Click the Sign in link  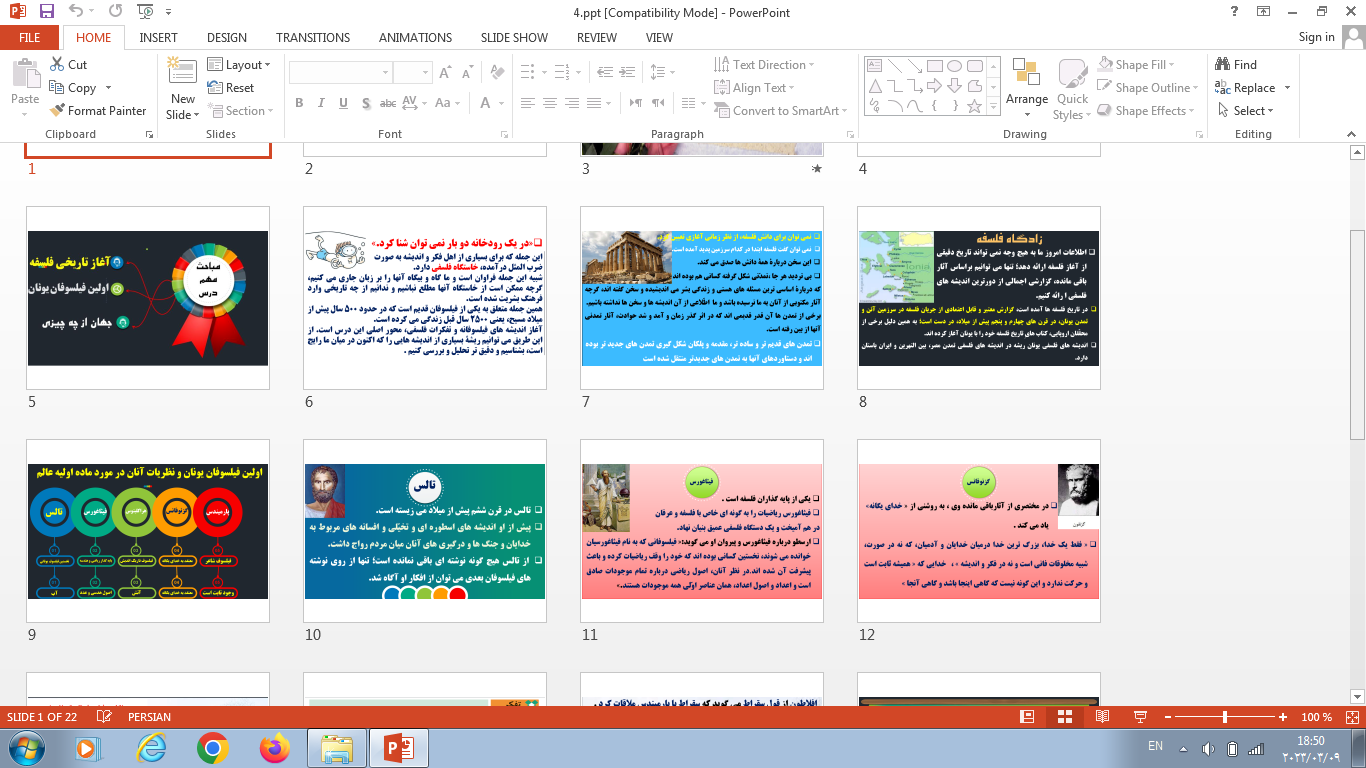pyautogui.click(x=1316, y=37)
